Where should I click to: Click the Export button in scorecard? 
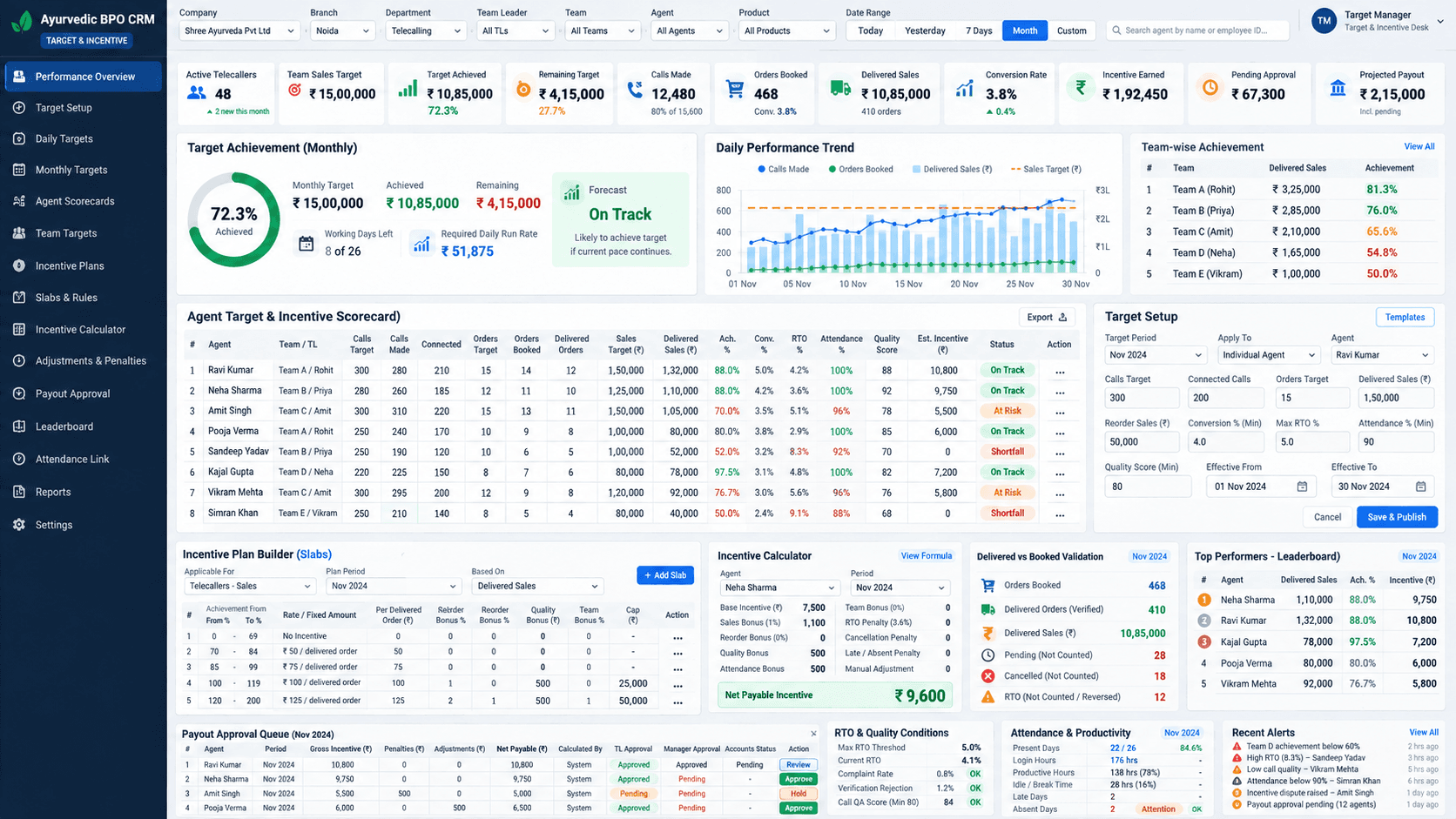tap(1047, 318)
